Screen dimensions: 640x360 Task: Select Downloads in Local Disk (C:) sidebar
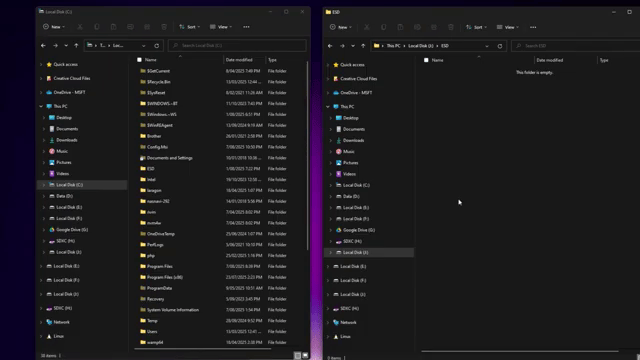pyautogui.click(x=67, y=140)
